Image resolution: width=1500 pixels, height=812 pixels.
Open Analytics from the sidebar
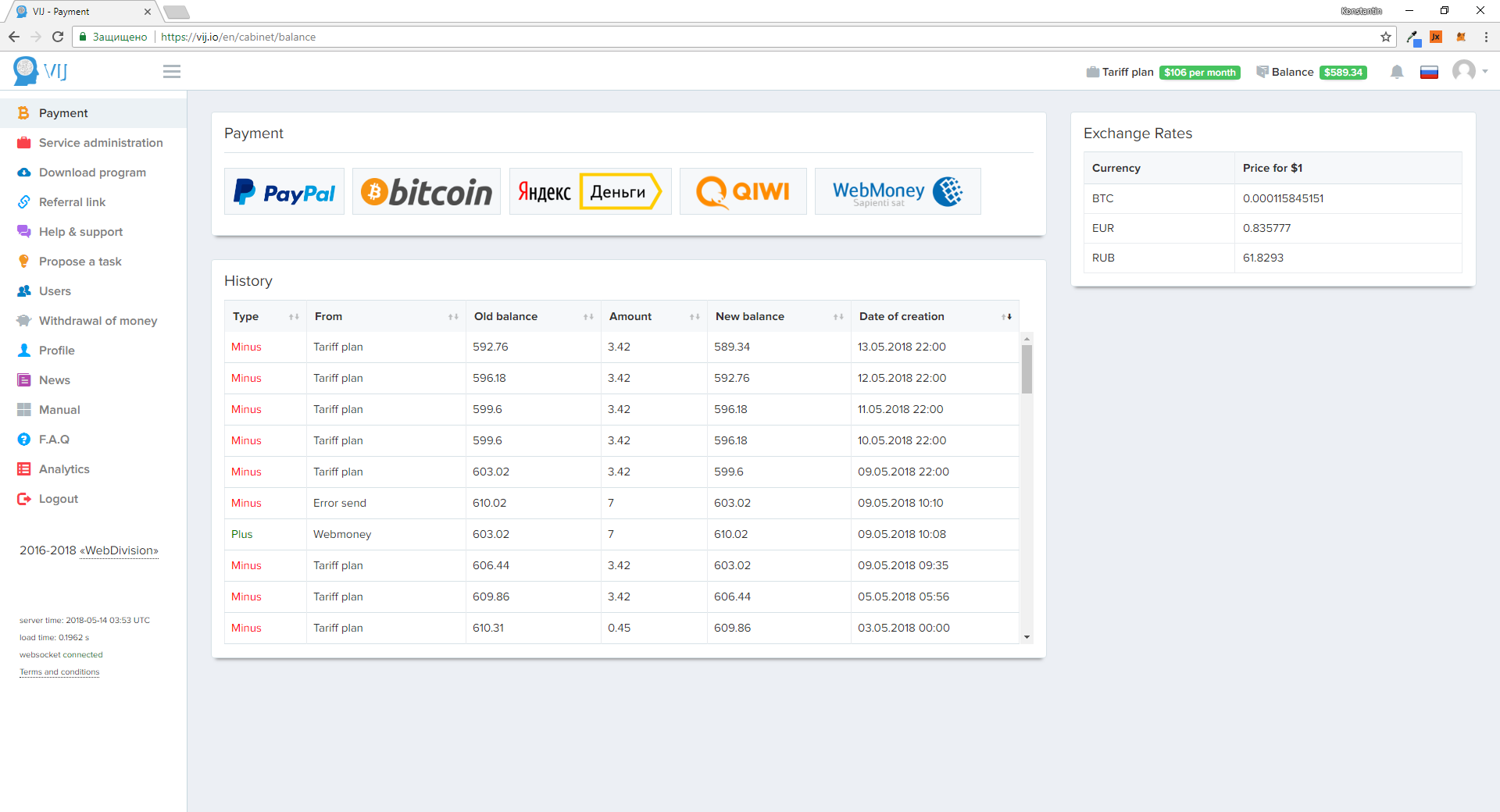pyautogui.click(x=64, y=469)
